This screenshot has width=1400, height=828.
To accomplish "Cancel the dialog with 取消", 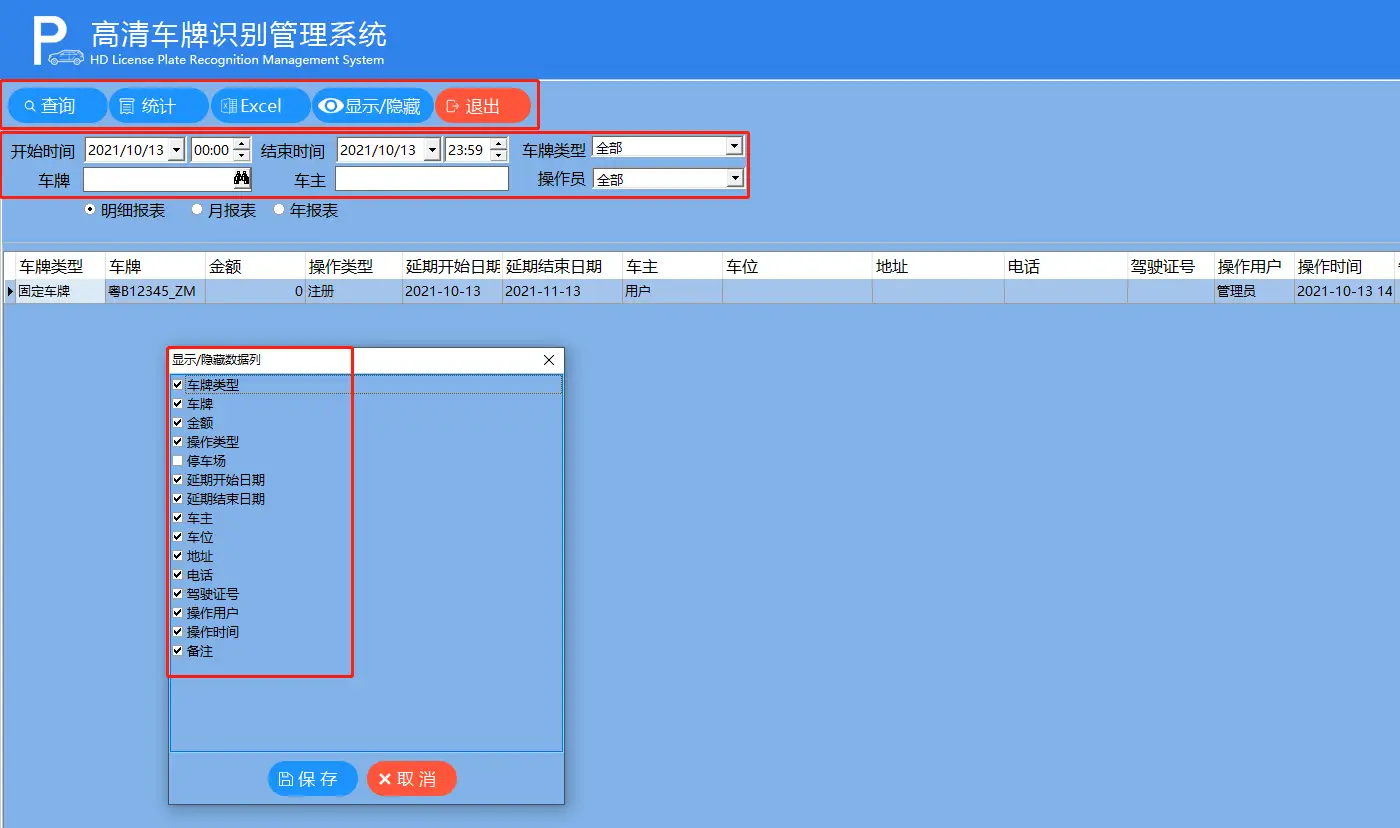I will click(x=411, y=778).
